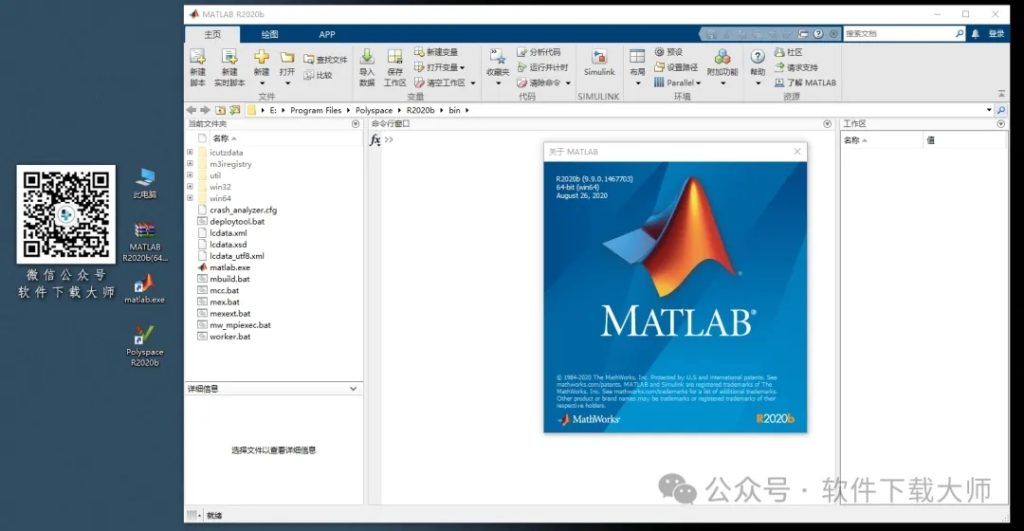Expand the util folder node
The width and height of the screenshot is (1024, 531).
click(190, 175)
